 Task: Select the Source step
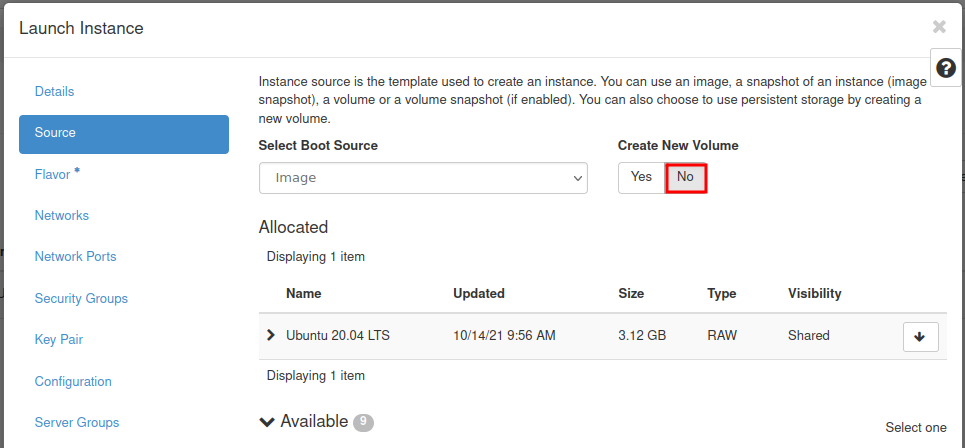(123, 133)
